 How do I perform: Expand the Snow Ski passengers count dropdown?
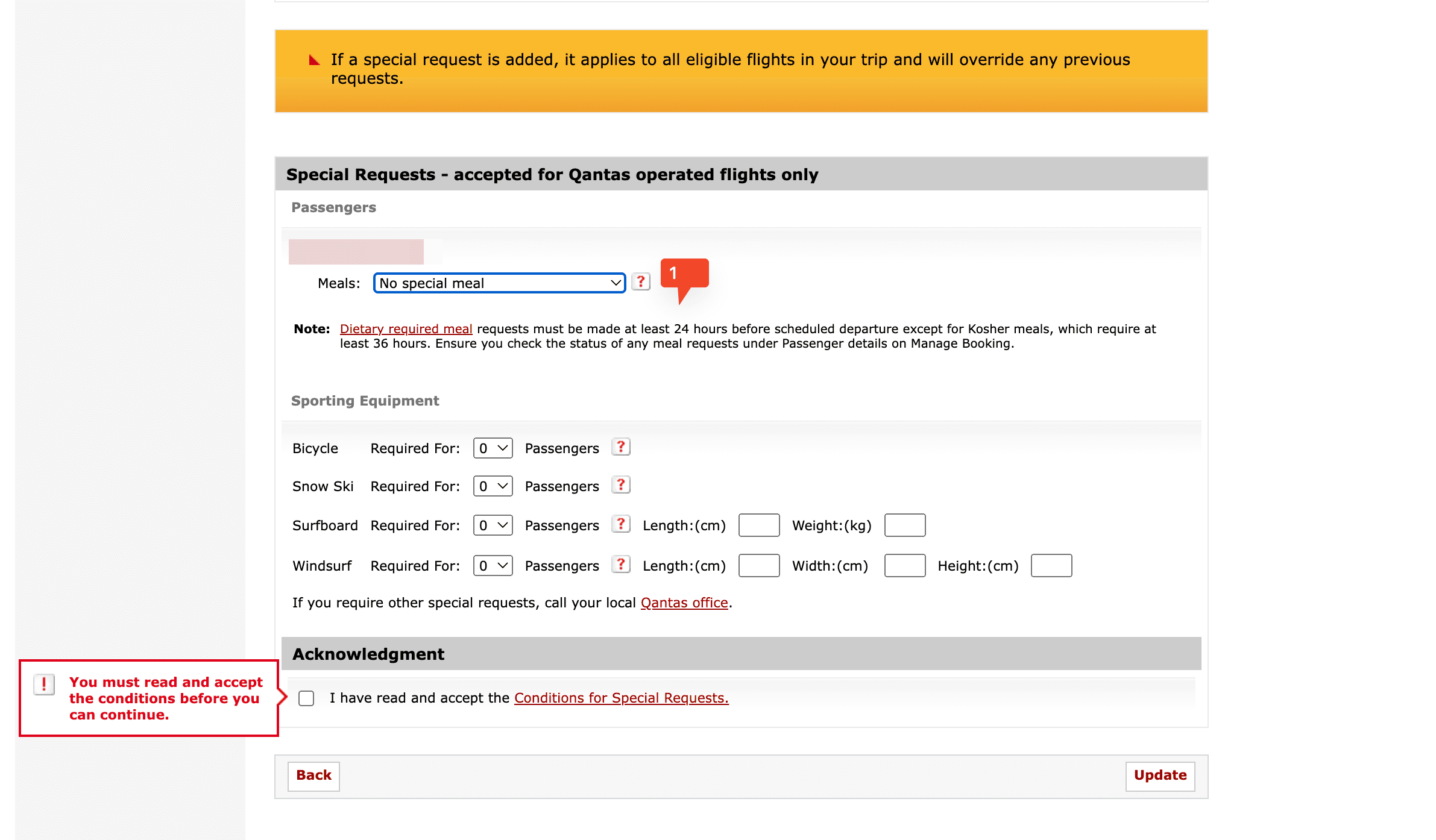(493, 486)
